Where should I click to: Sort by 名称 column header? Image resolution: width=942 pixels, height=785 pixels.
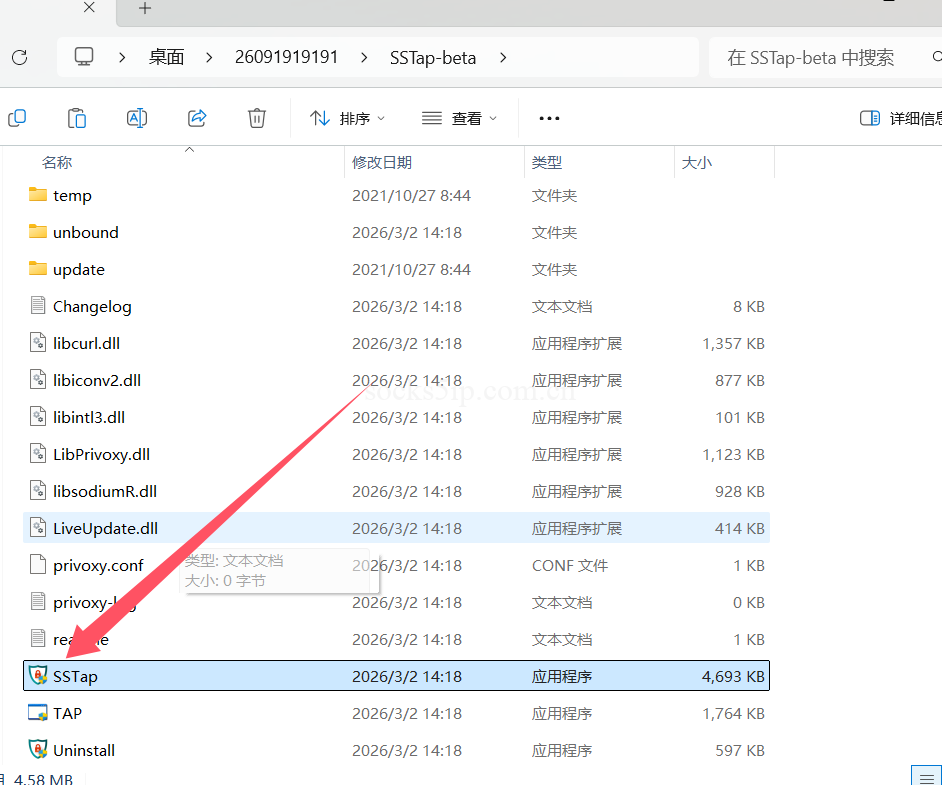click(x=57, y=162)
